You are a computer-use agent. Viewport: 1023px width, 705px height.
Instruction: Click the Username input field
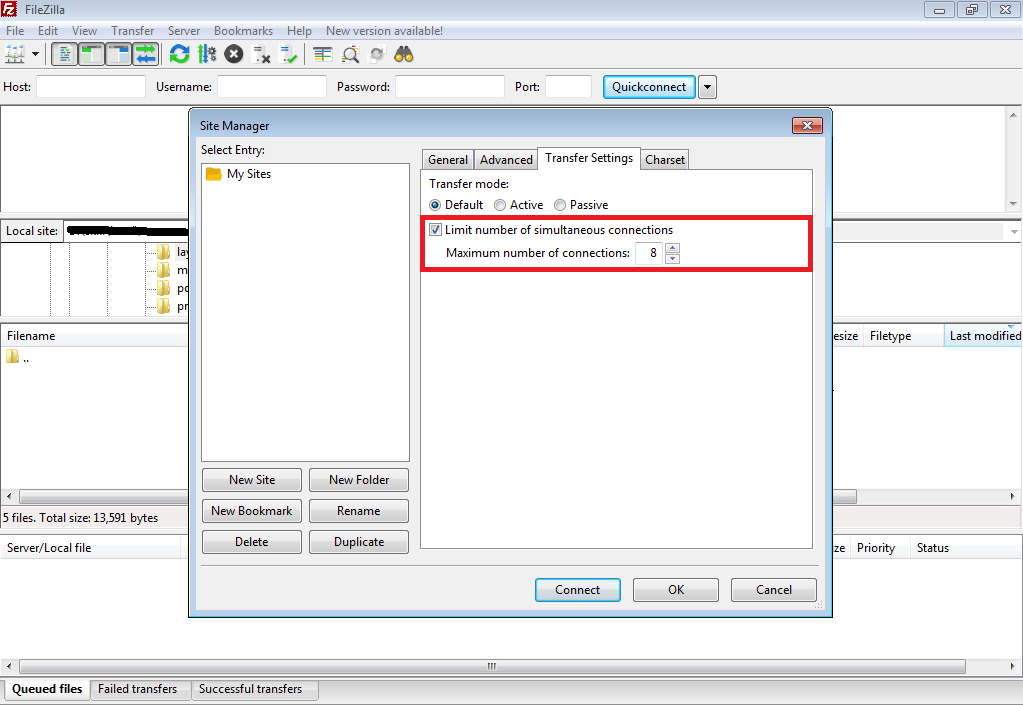[x=271, y=87]
